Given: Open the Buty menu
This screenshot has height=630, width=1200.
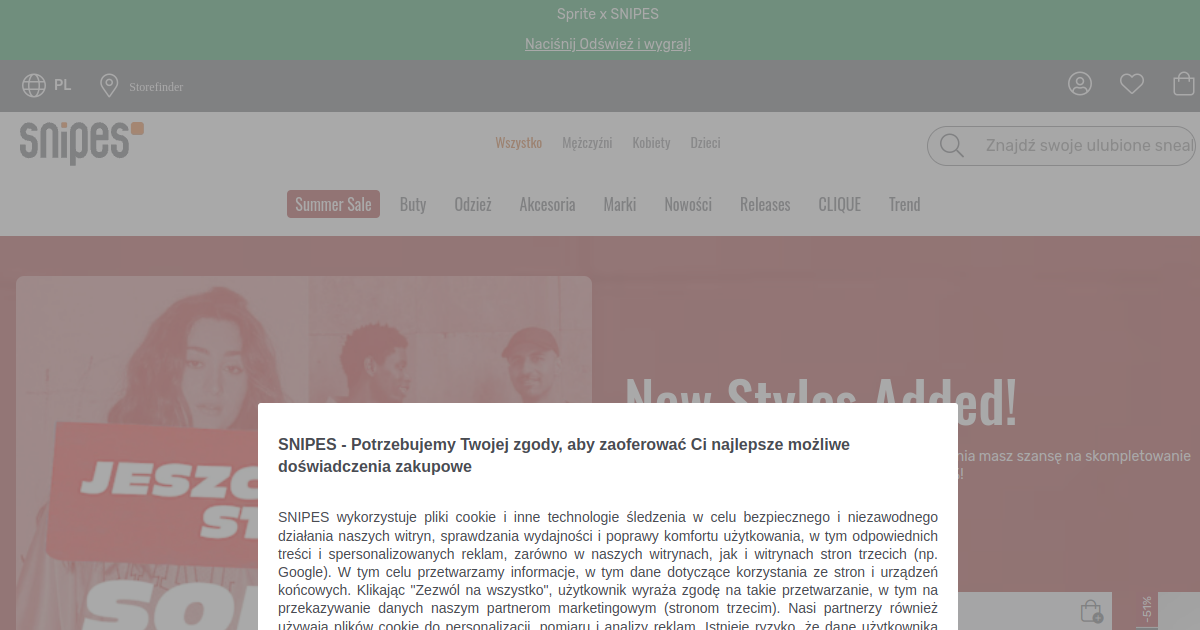Looking at the screenshot, I should tap(413, 204).
